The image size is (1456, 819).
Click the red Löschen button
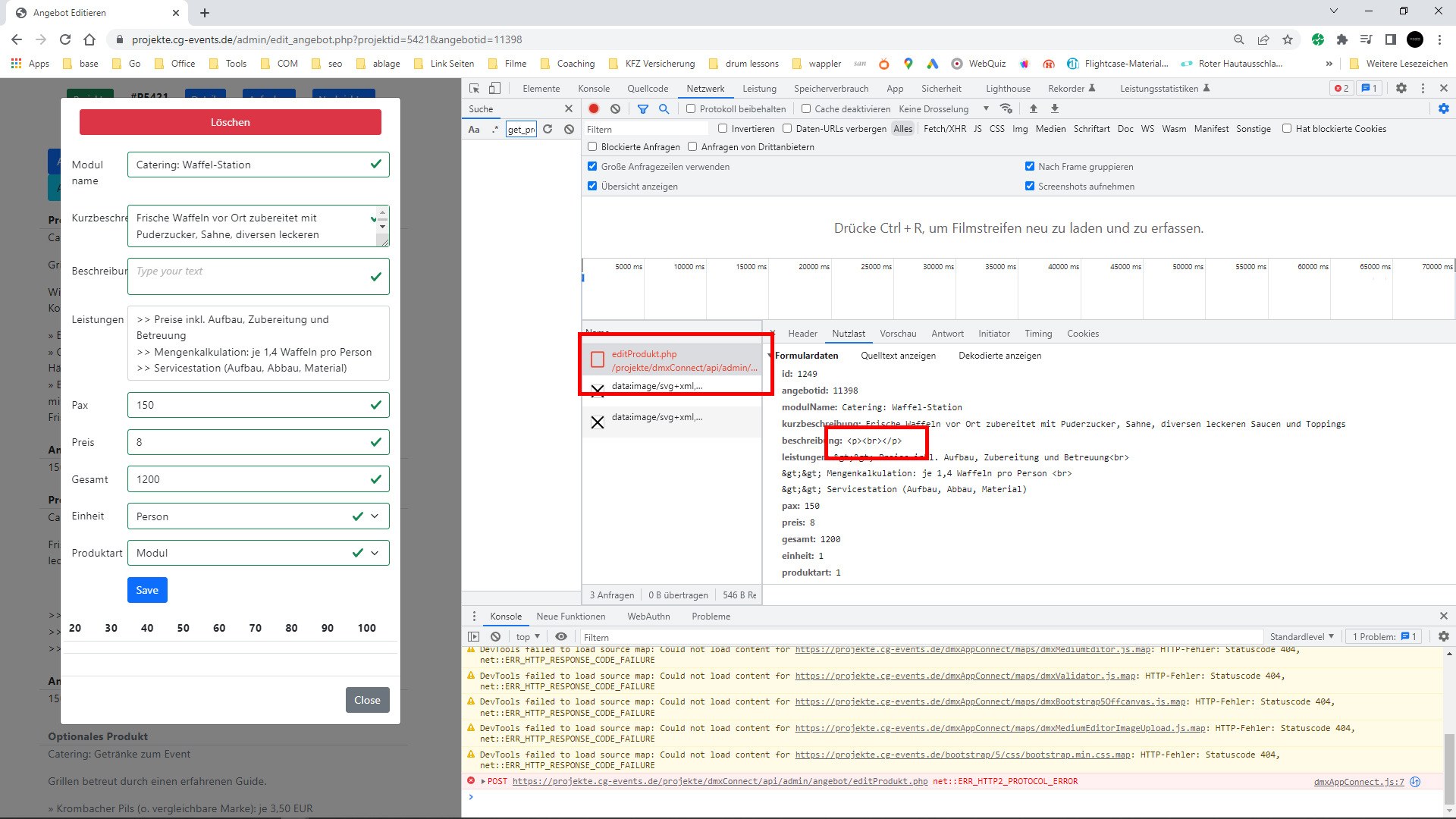231,122
